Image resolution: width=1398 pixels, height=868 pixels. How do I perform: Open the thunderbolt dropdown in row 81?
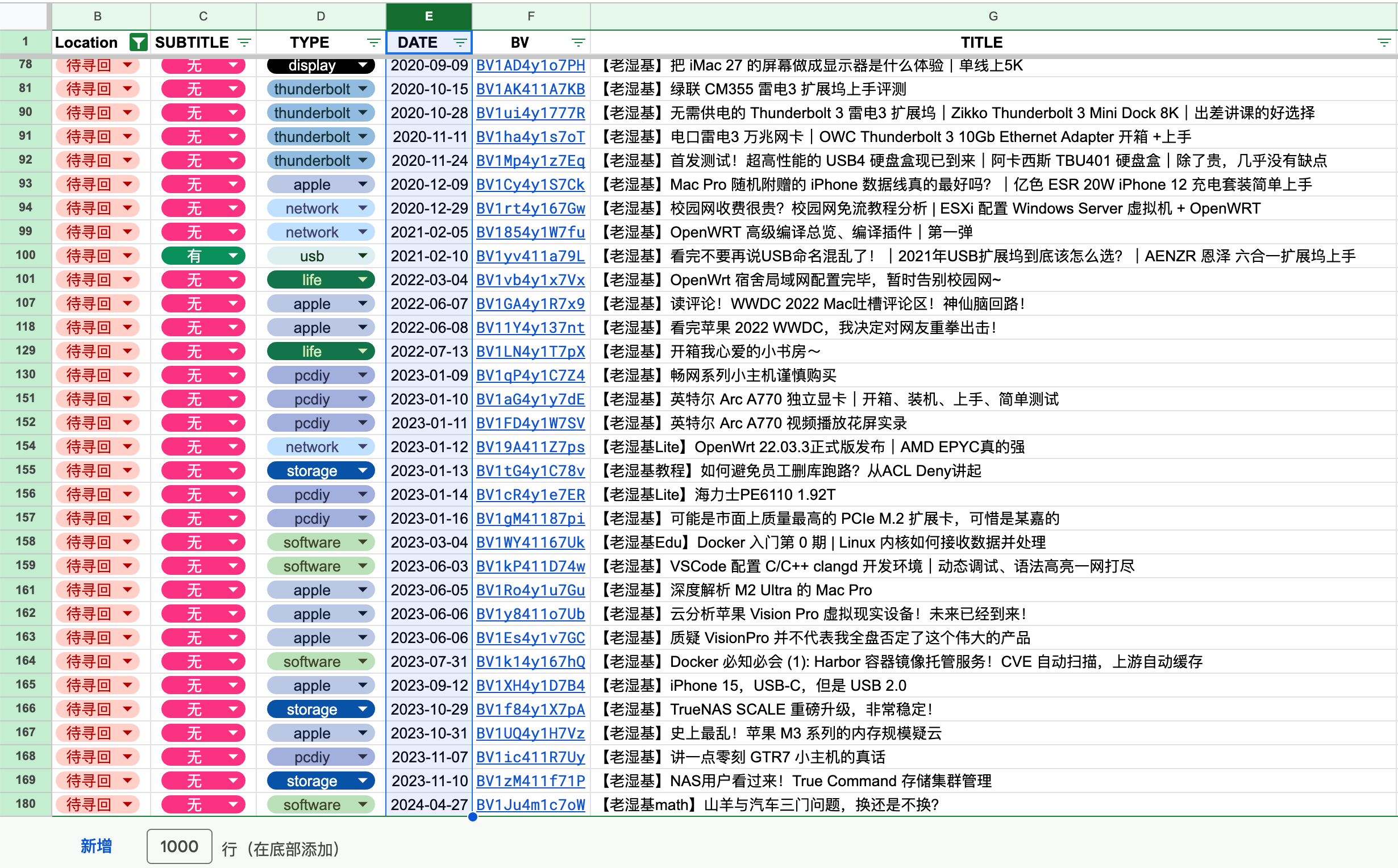tap(362, 89)
